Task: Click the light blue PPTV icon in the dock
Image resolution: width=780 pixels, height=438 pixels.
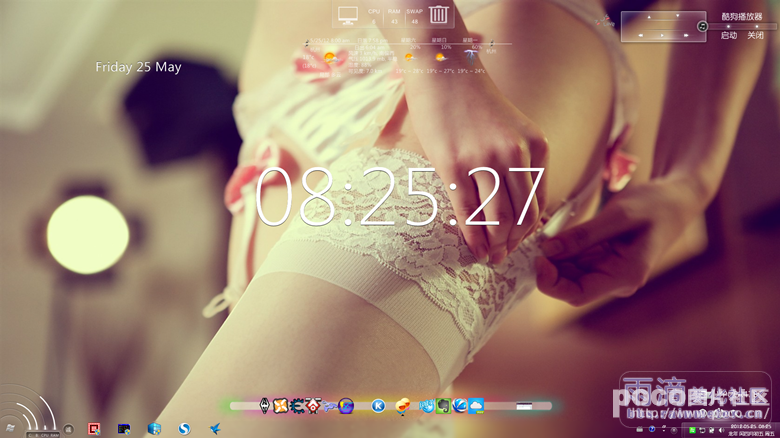Action: coord(427,406)
